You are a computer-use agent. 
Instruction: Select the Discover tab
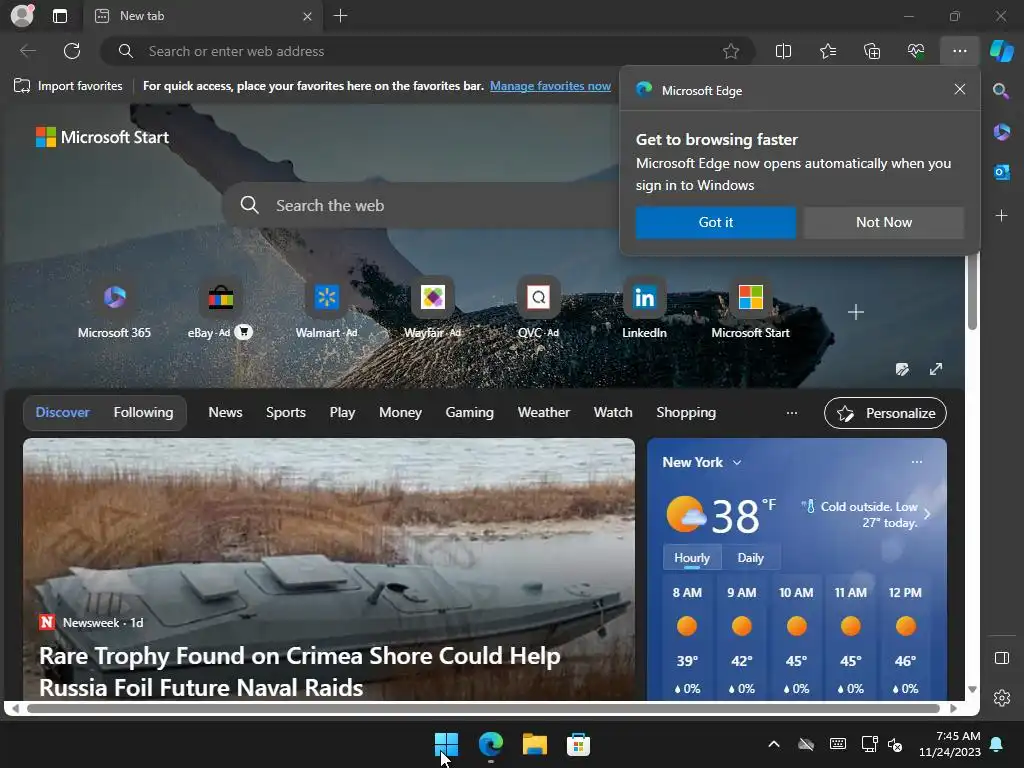pyautogui.click(x=63, y=413)
